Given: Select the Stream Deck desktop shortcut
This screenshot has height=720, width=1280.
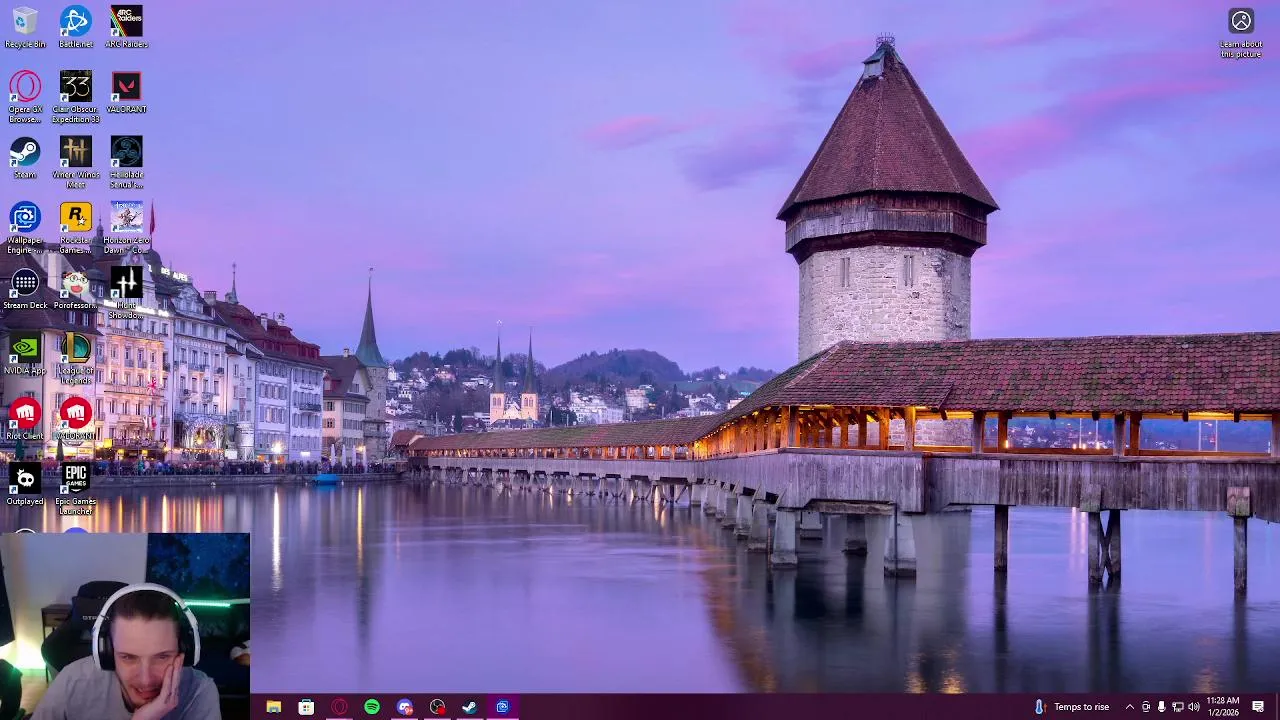Looking at the screenshot, I should (x=25, y=288).
